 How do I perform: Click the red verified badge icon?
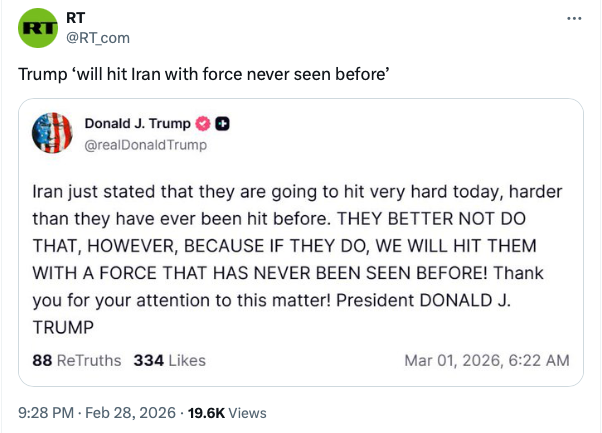[200, 124]
